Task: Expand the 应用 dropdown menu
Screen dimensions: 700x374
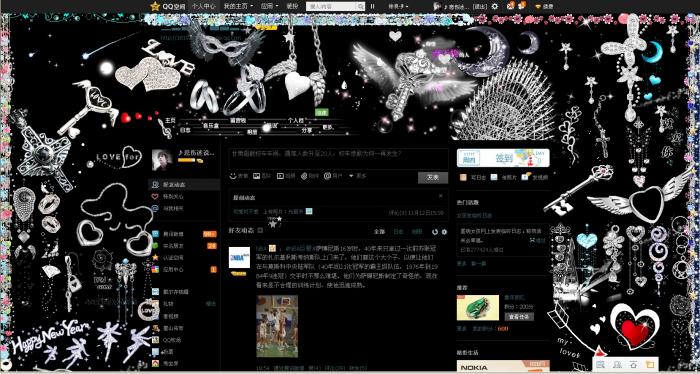Action: click(x=269, y=6)
